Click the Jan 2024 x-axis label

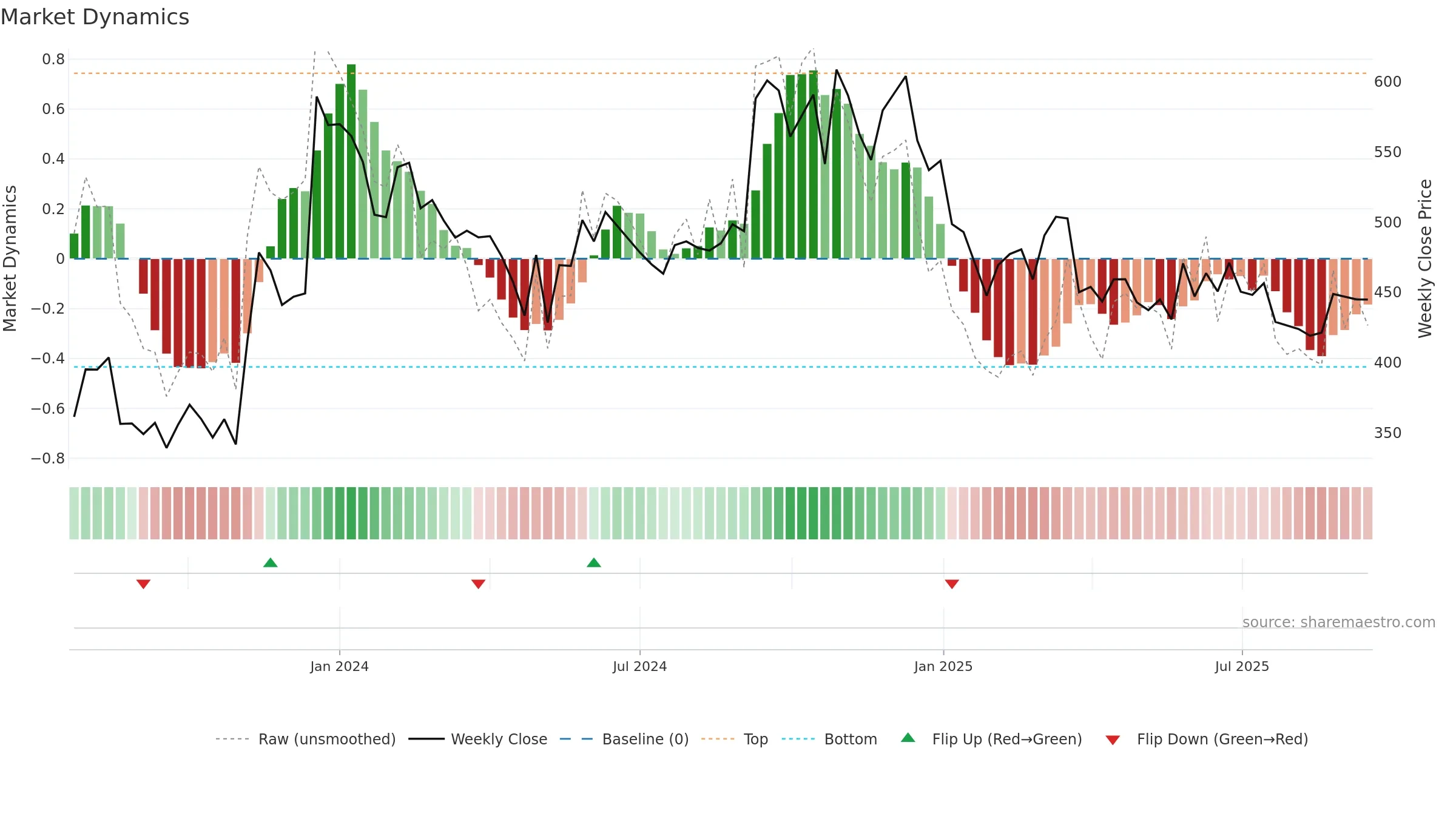[x=339, y=666]
